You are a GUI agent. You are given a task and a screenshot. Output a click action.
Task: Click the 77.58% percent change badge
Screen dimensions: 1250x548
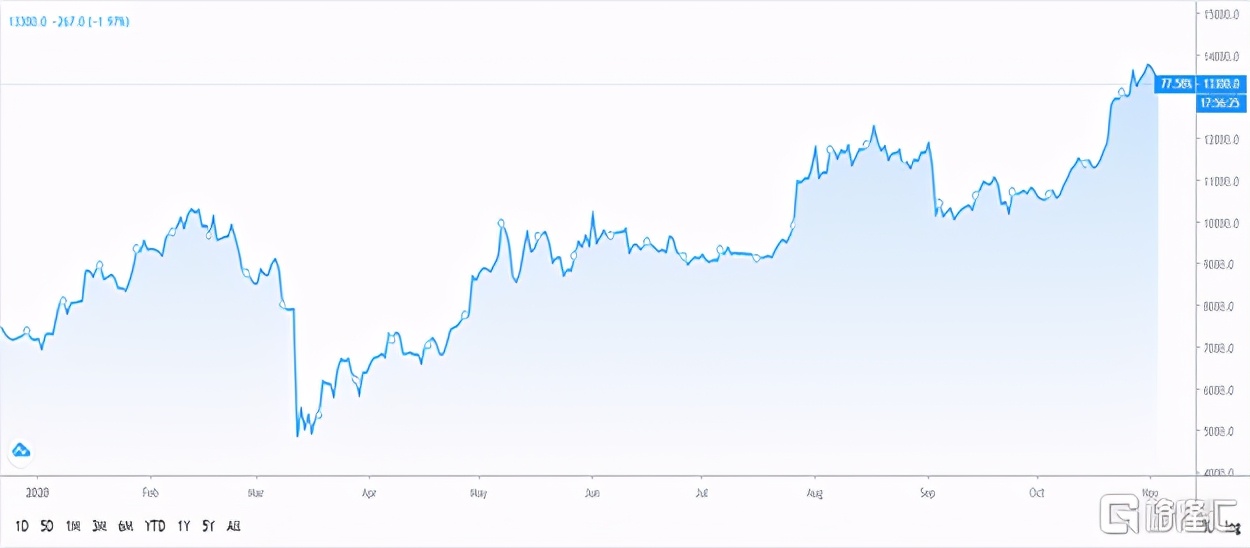tap(1172, 84)
